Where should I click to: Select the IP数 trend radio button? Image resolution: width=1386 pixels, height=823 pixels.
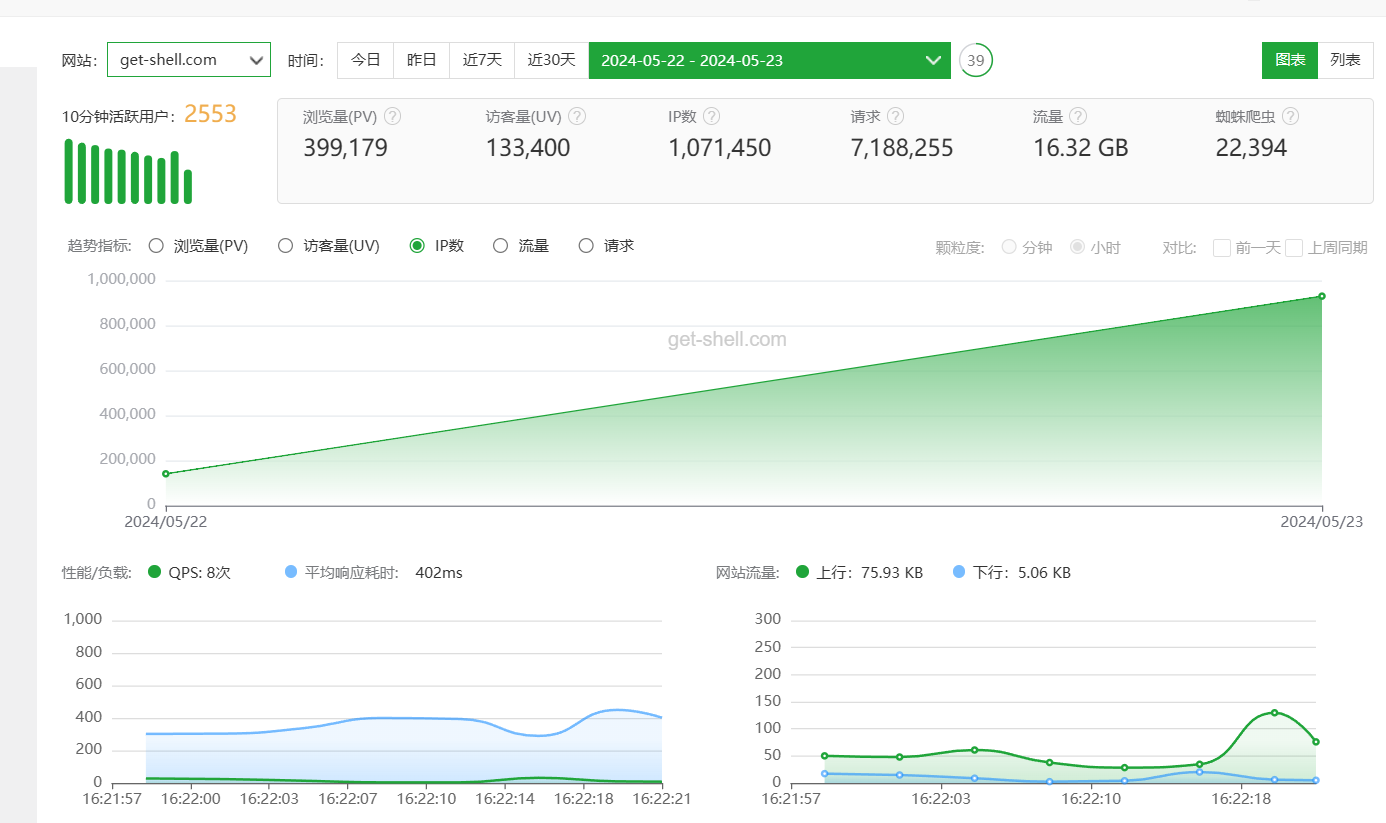[x=417, y=246]
